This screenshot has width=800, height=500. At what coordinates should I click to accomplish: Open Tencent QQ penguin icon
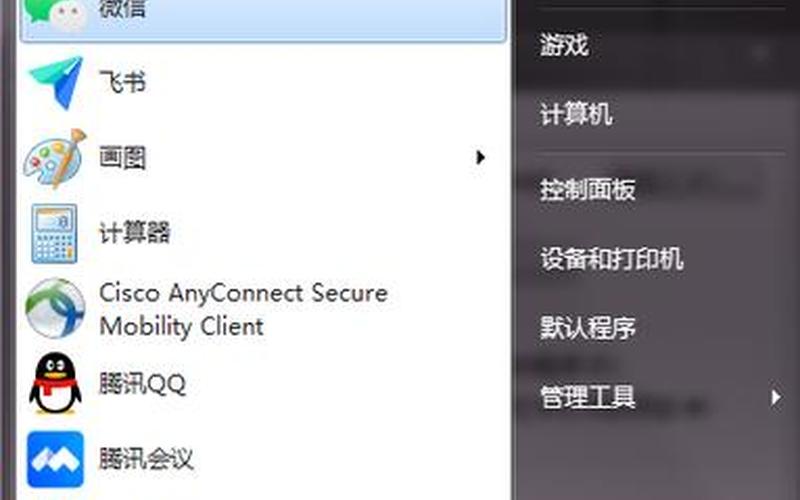[55, 384]
